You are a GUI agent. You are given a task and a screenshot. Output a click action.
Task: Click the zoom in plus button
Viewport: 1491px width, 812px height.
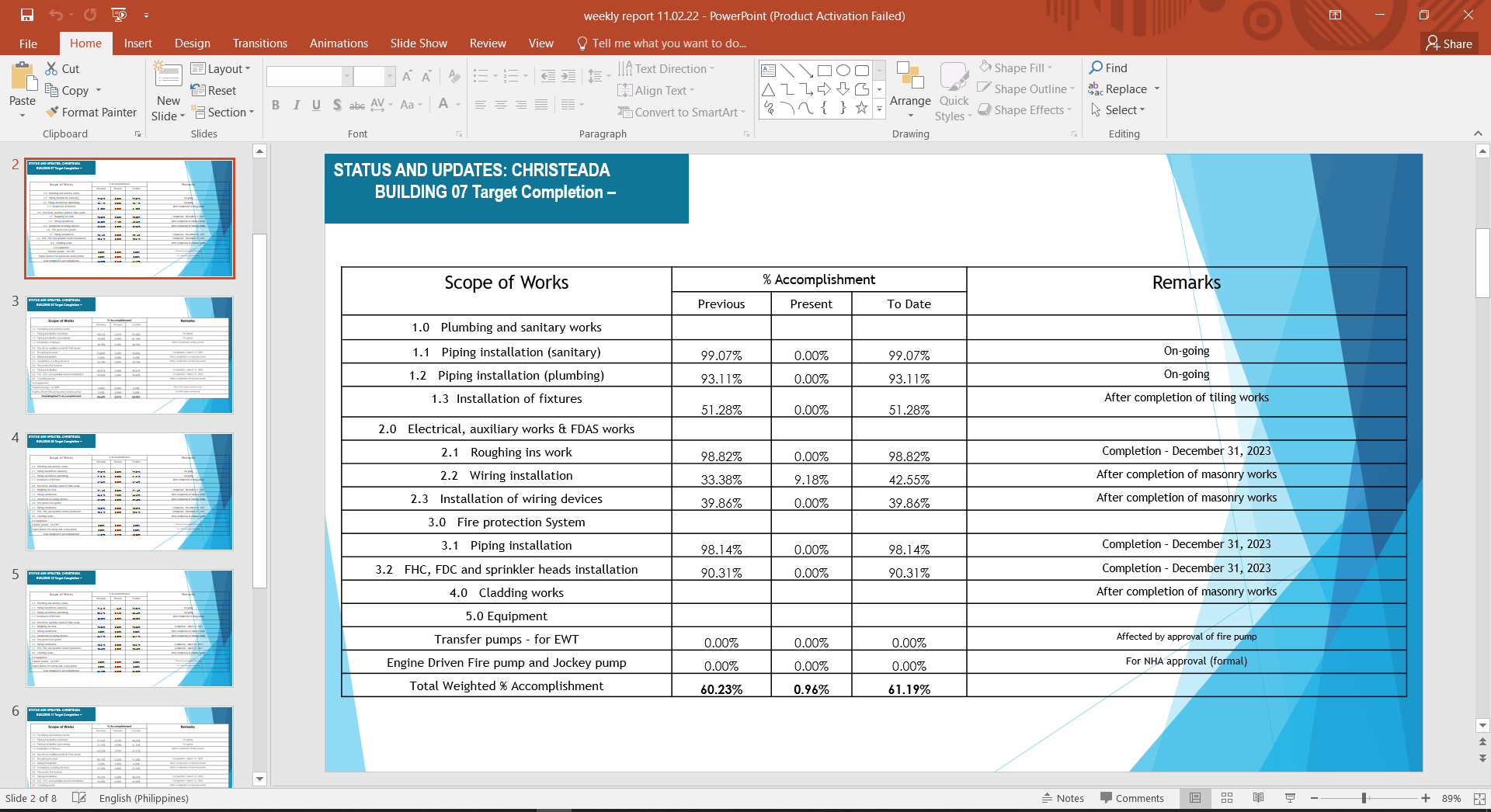click(x=1426, y=798)
